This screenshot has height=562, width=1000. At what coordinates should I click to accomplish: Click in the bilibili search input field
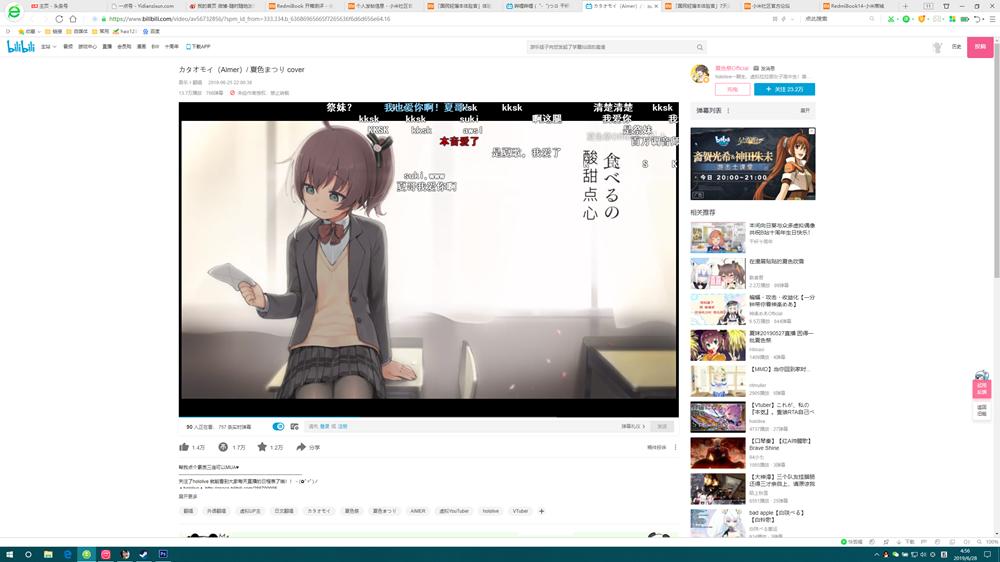click(611, 47)
